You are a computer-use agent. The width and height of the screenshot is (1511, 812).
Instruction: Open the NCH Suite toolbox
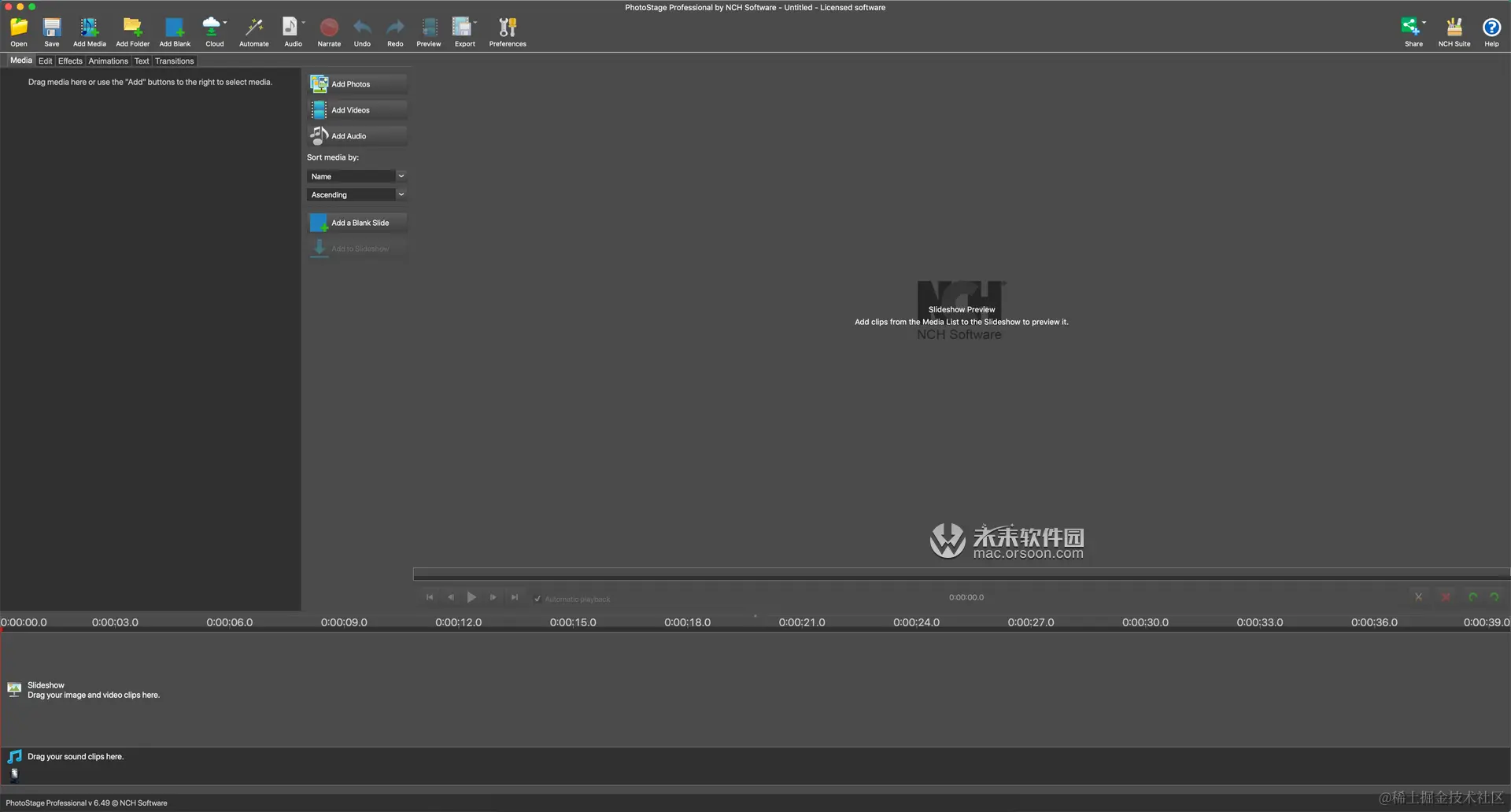pos(1454,28)
